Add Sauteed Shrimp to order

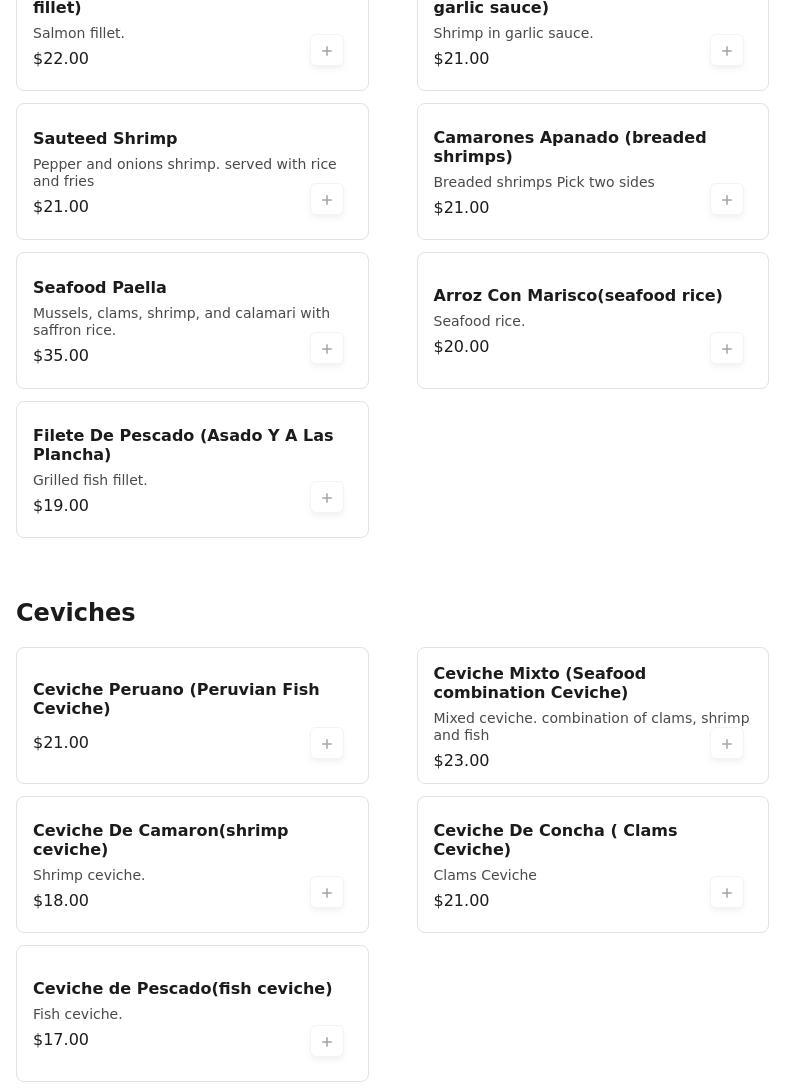coord(327,200)
